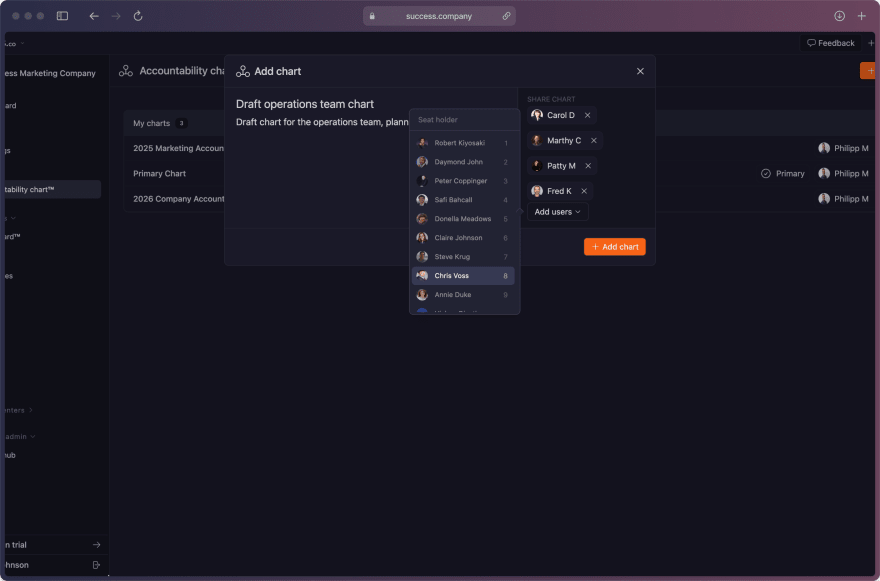
Task: Click the address bar URL success.company
Action: (x=439, y=16)
